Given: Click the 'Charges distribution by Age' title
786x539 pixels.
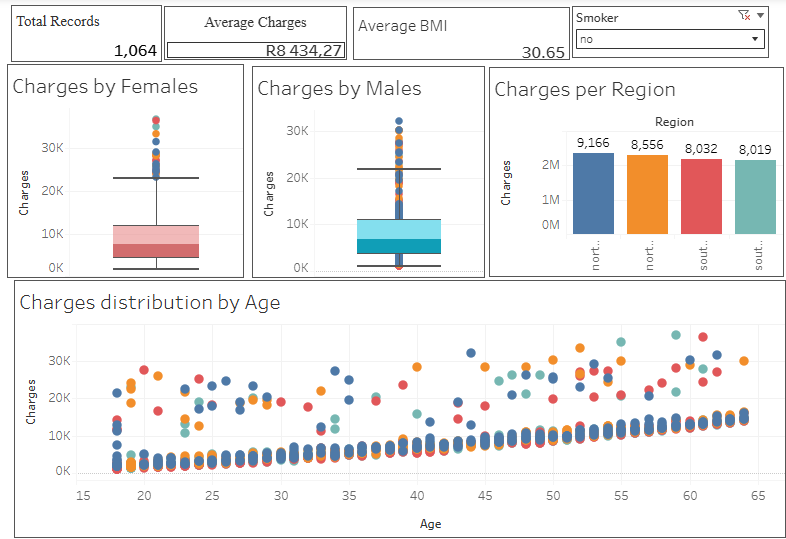Looking at the screenshot, I should [150, 302].
